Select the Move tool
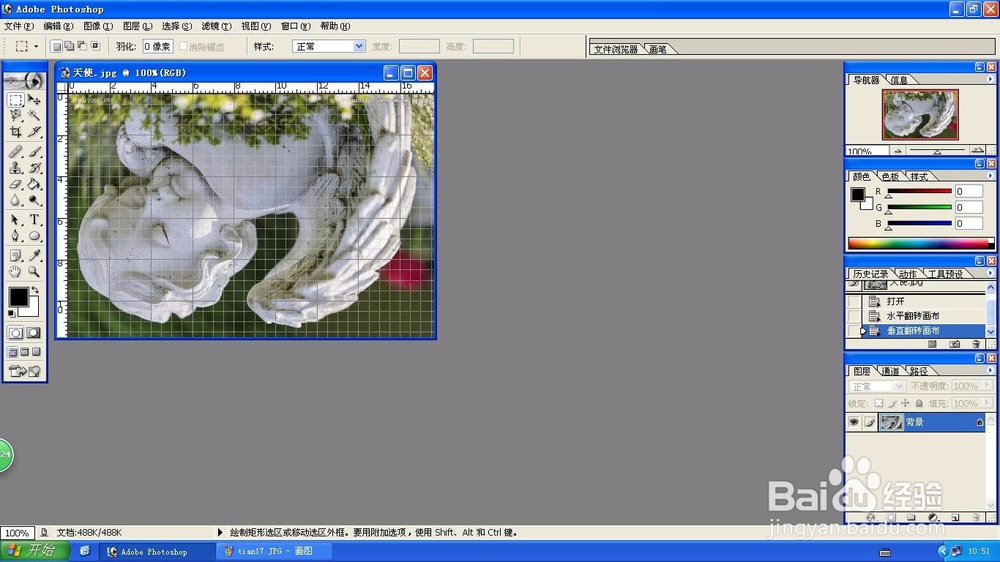The image size is (1000, 562). (x=34, y=100)
